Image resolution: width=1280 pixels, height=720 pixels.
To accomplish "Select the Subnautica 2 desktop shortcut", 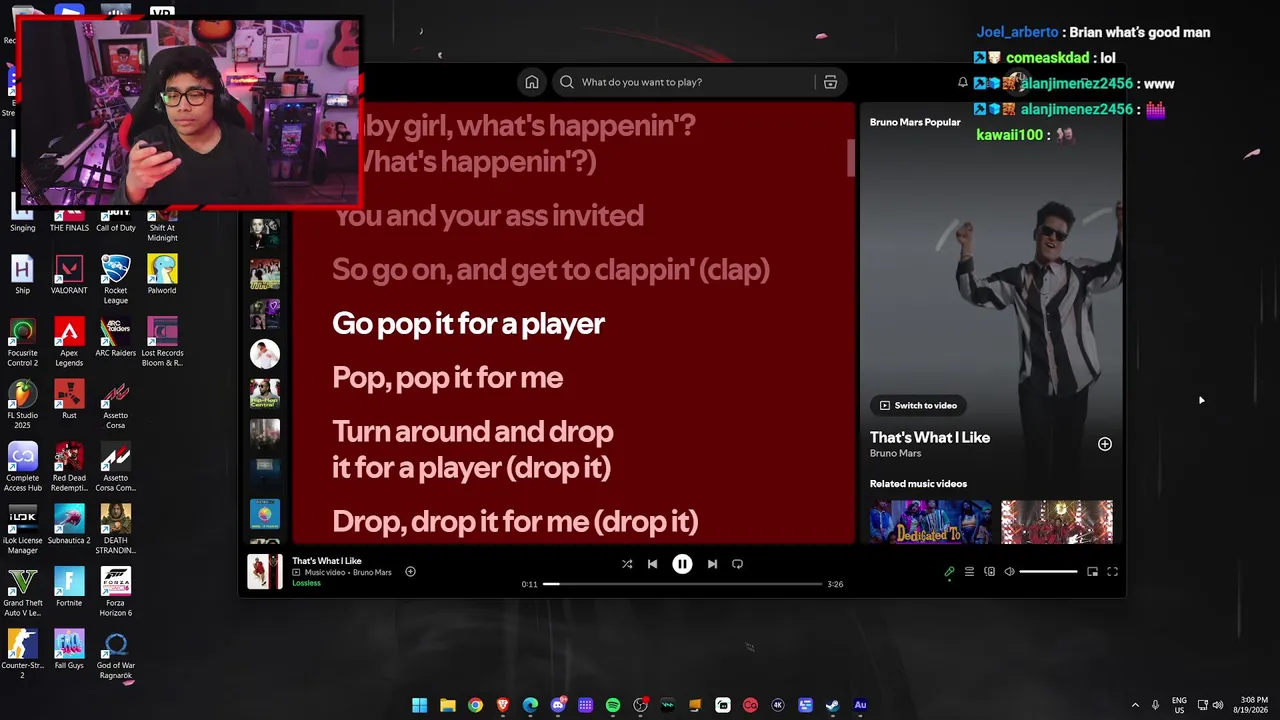I will (69, 524).
